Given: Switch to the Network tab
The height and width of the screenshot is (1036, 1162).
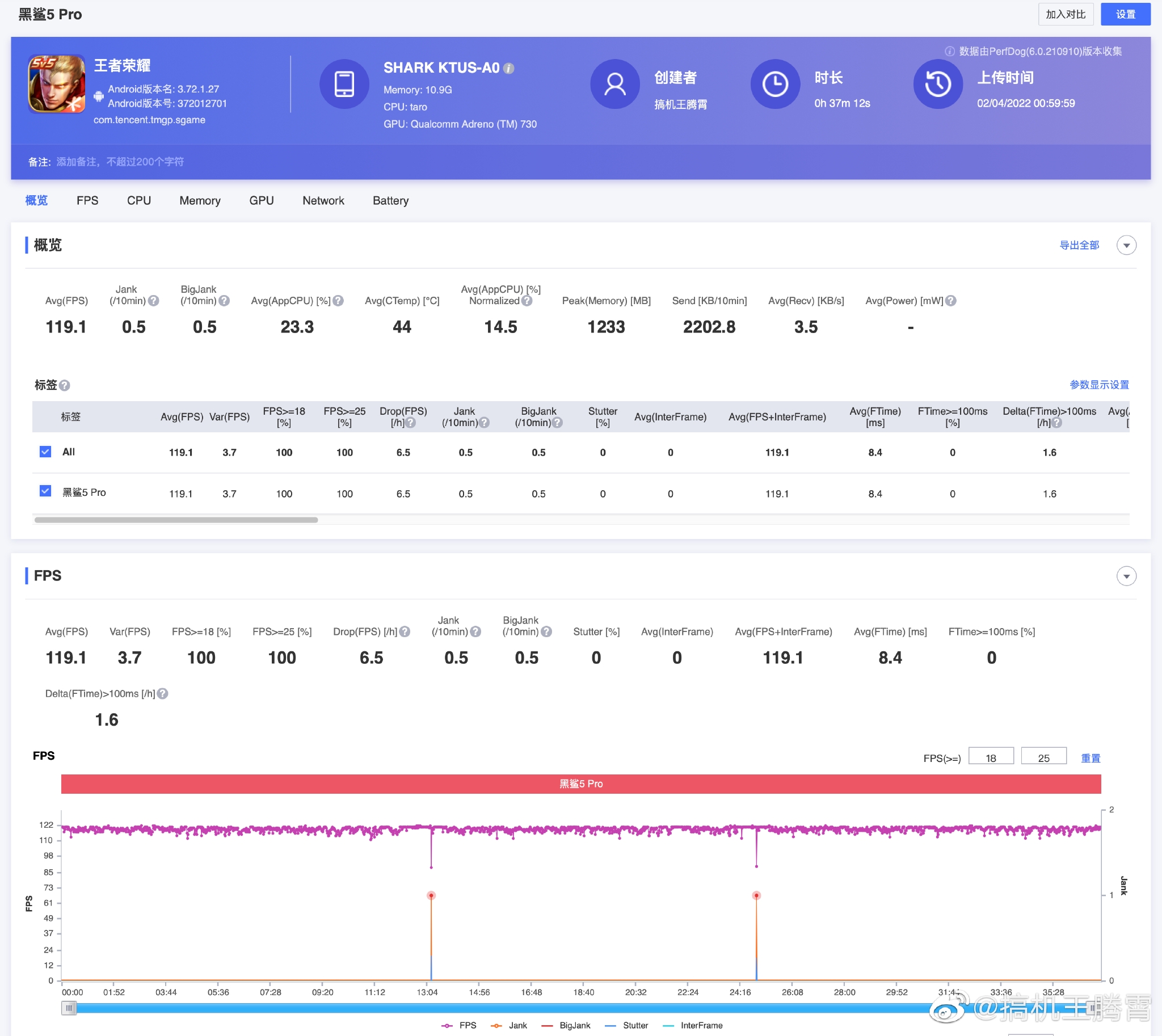Looking at the screenshot, I should pos(323,200).
